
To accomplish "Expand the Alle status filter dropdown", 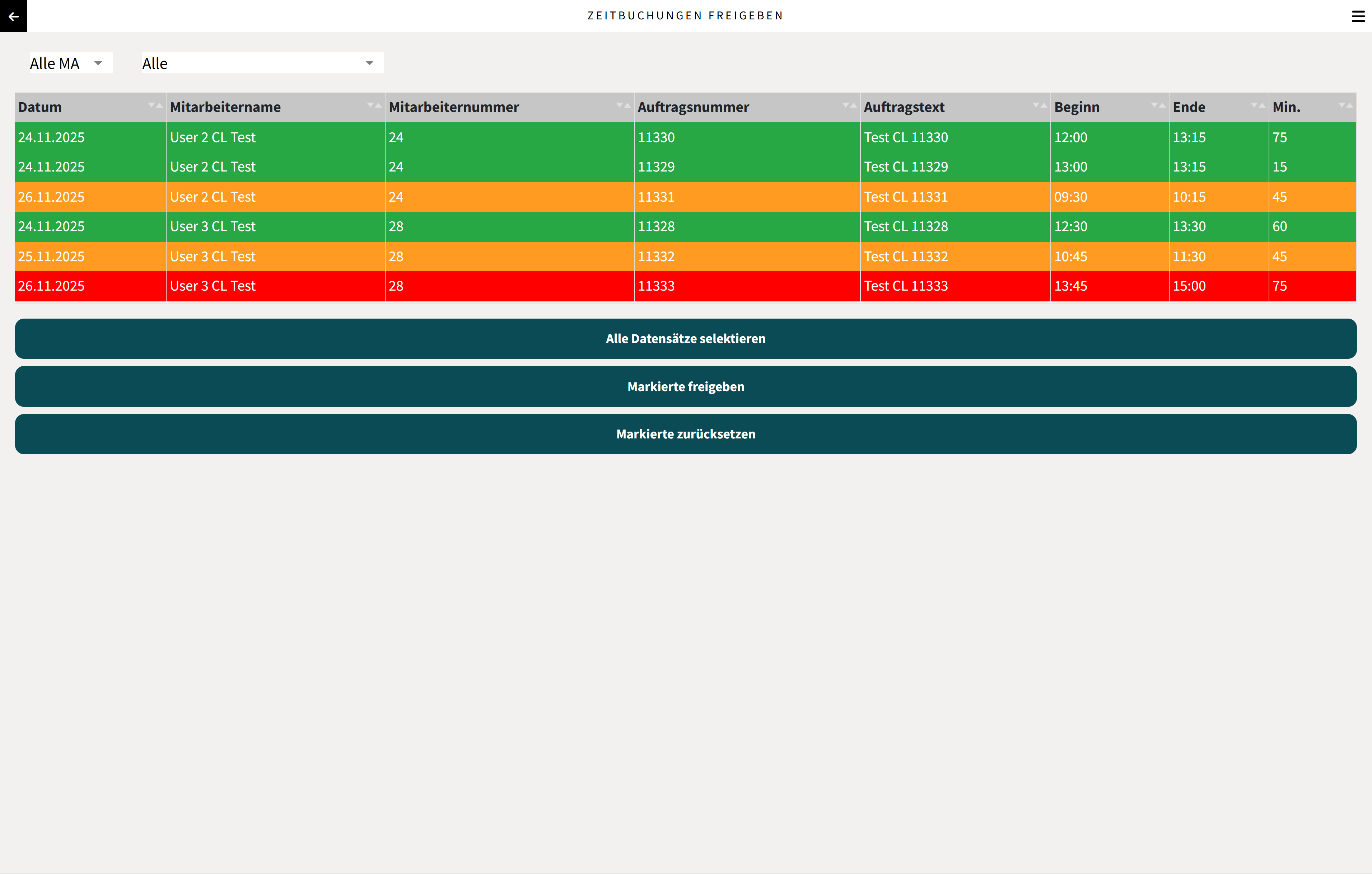I will (262, 63).
